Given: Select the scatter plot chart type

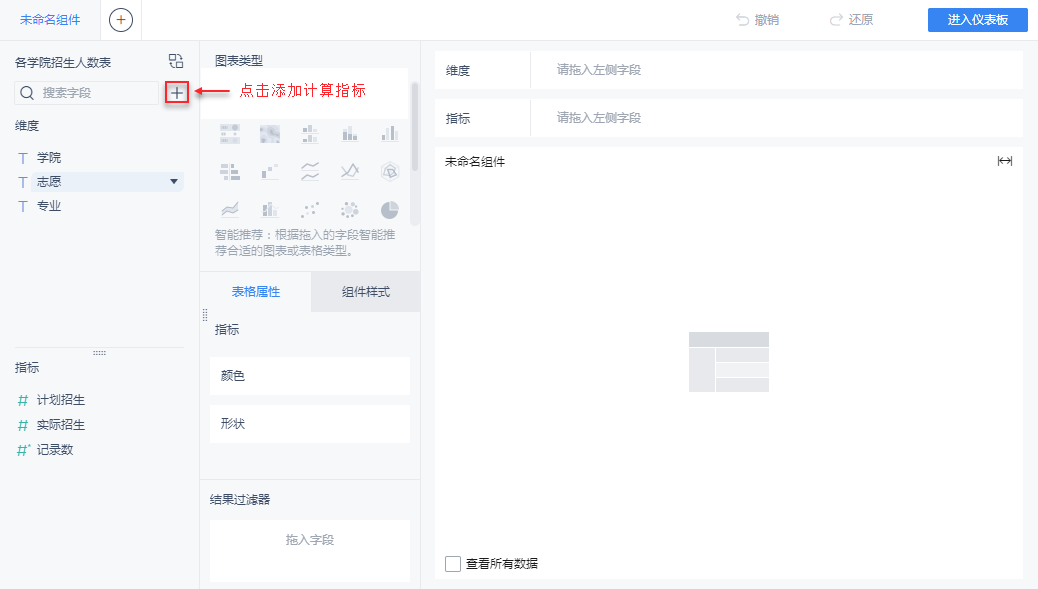Looking at the screenshot, I should pyautogui.click(x=310, y=210).
